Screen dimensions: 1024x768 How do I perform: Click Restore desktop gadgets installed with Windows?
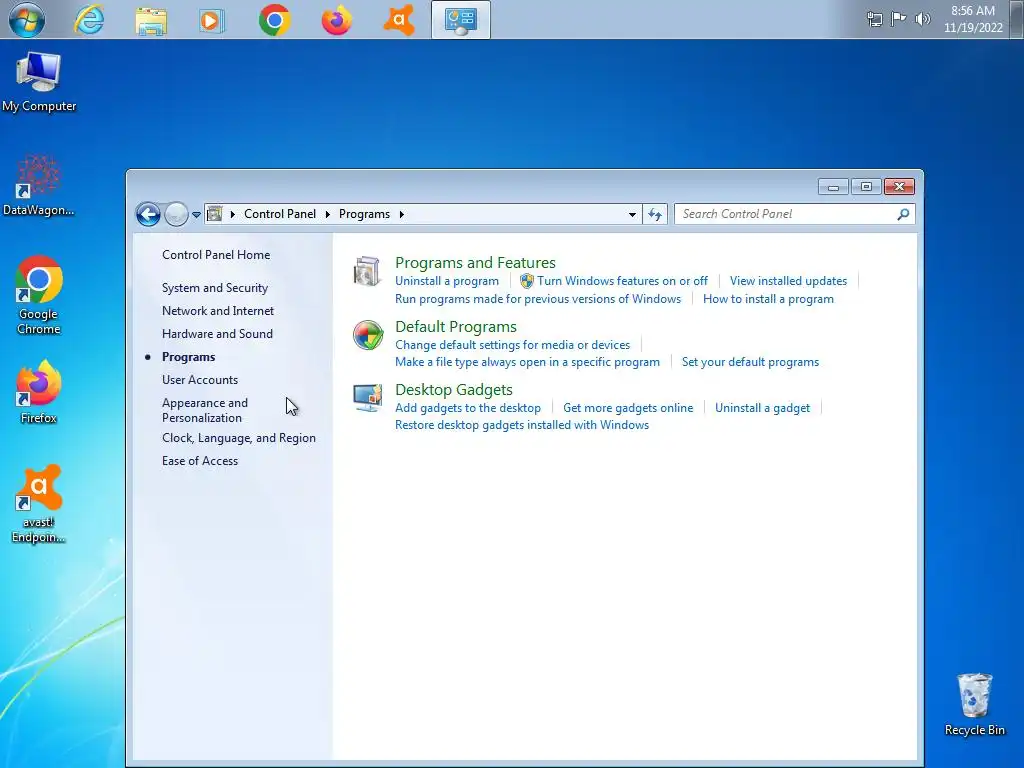click(x=522, y=425)
